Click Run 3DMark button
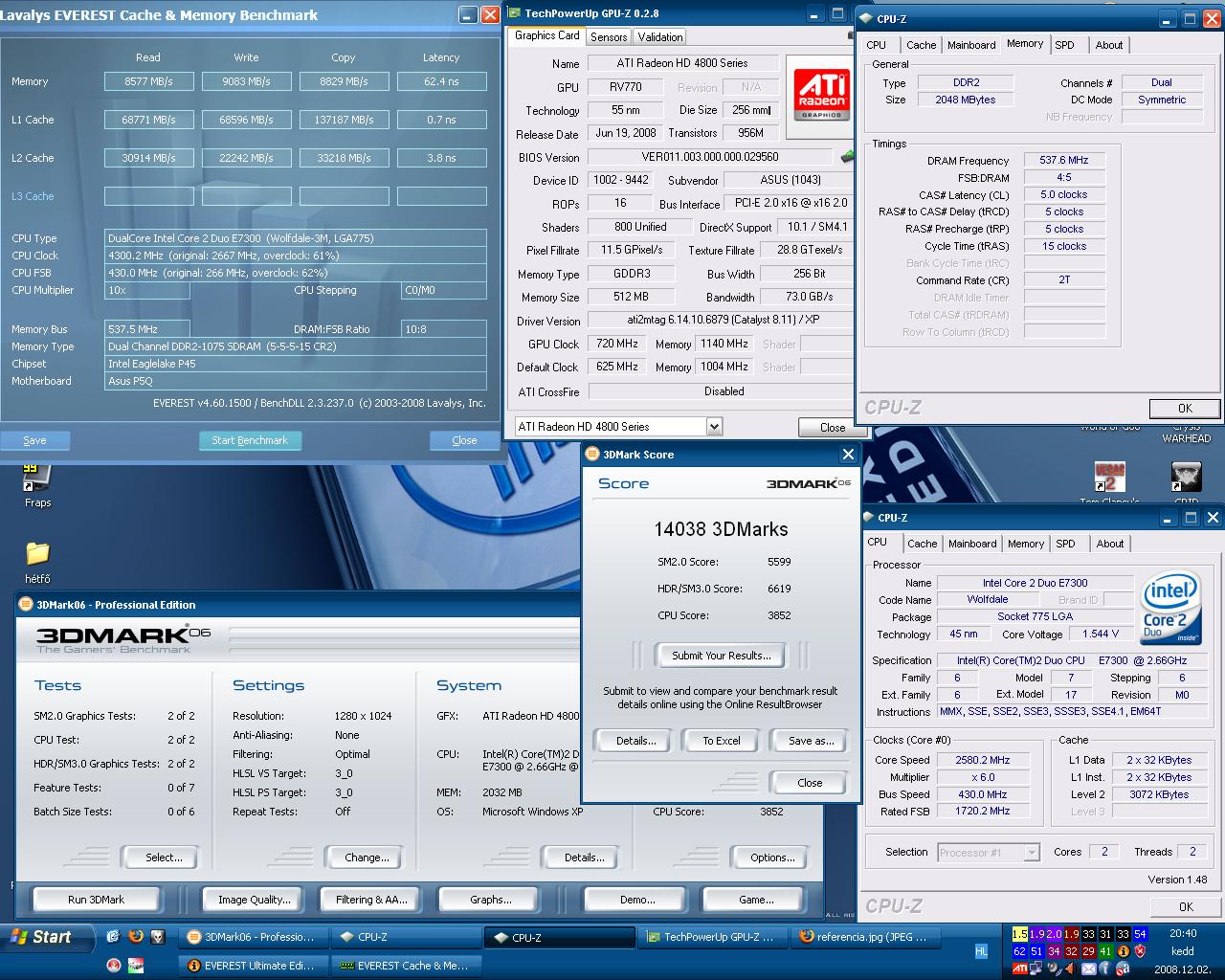This screenshot has height=980, width=1225. (x=96, y=900)
